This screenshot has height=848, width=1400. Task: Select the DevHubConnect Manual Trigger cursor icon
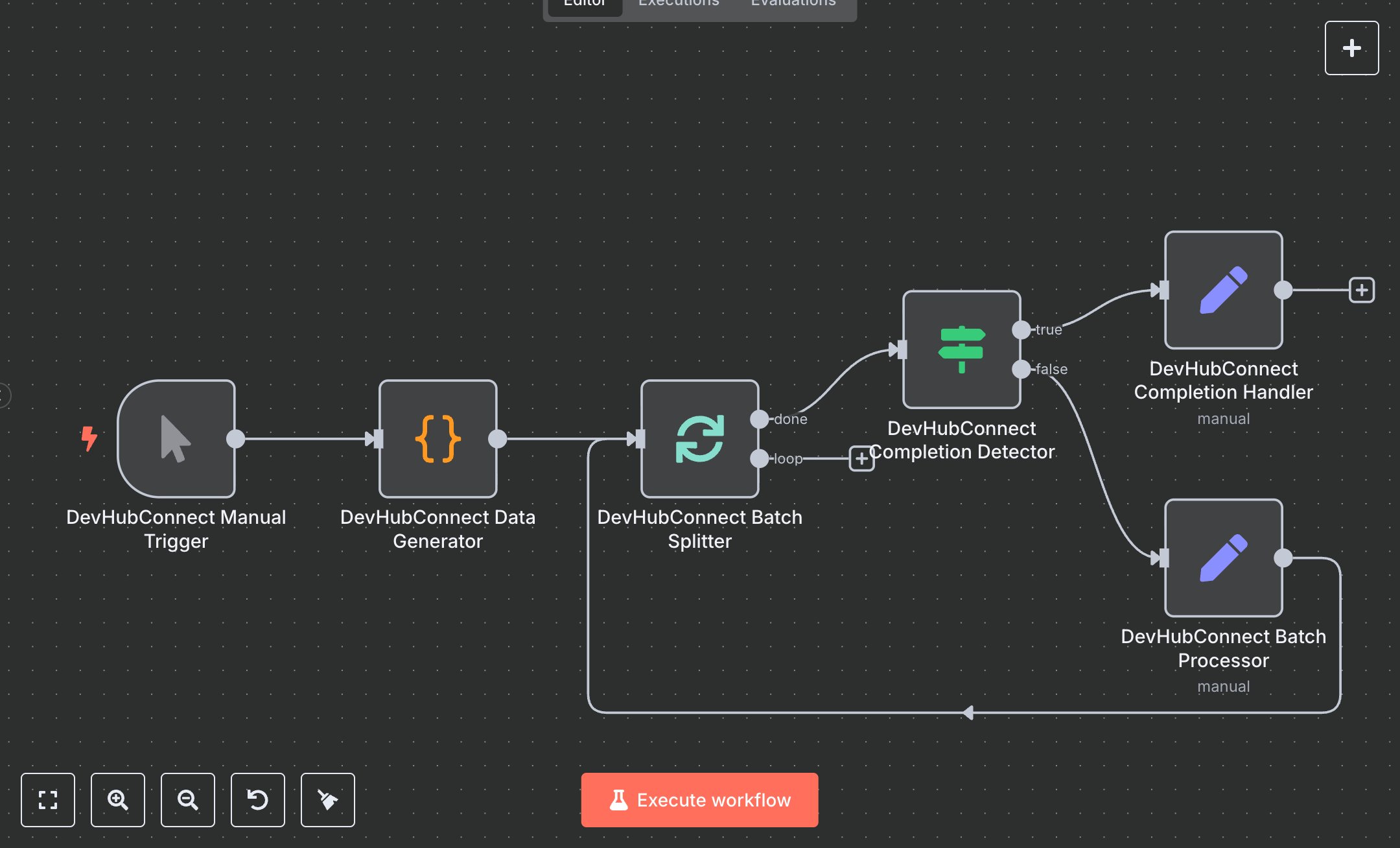tap(175, 440)
